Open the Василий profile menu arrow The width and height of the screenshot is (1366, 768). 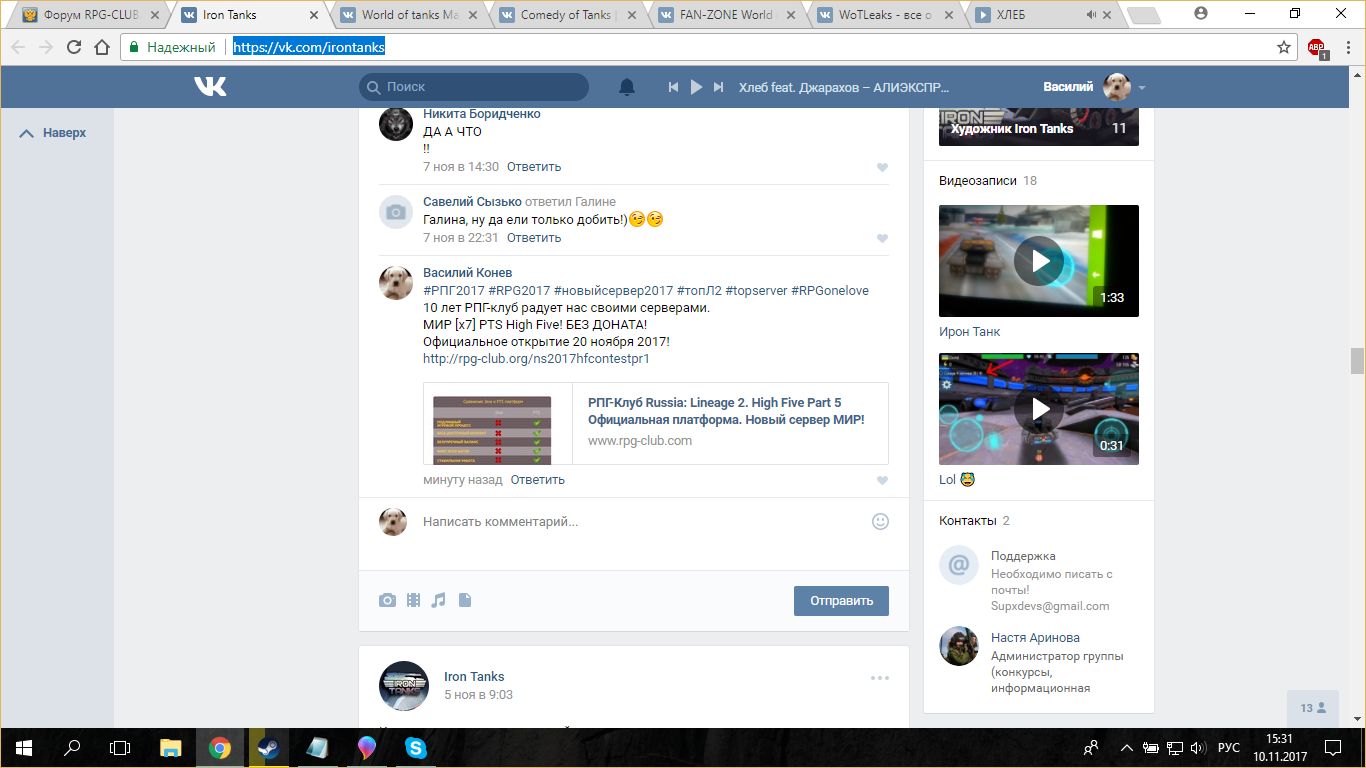coord(1142,88)
